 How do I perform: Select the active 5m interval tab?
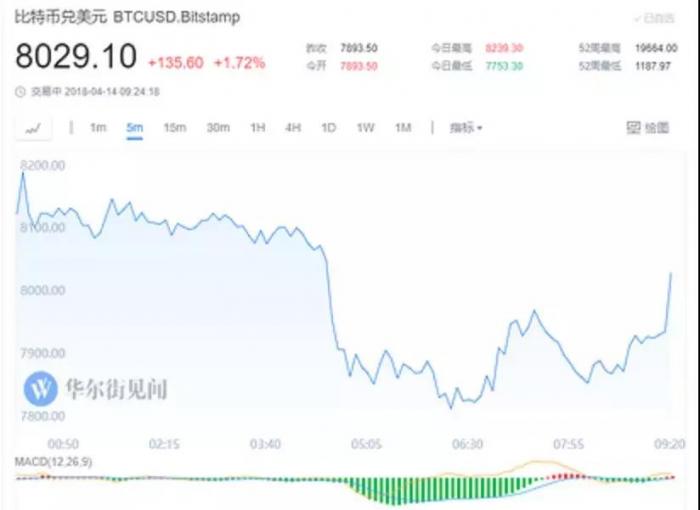click(x=134, y=128)
